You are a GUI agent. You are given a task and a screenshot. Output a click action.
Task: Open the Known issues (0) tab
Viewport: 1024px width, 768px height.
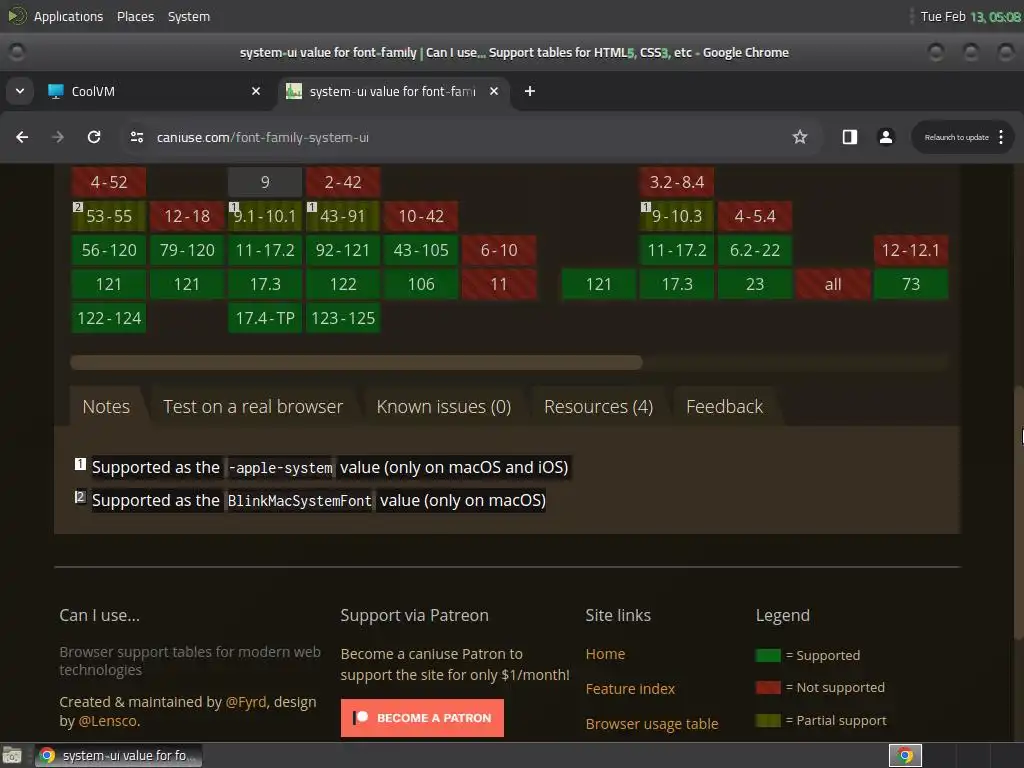point(443,407)
